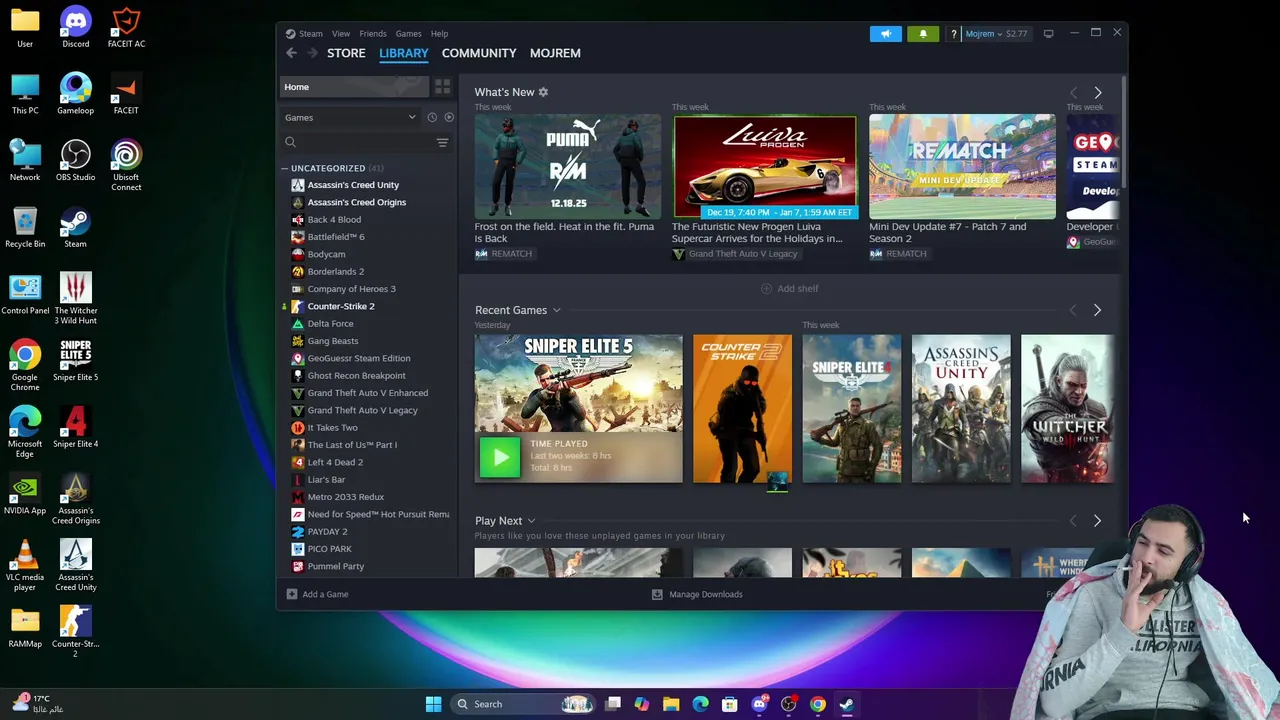
Task: Select Liar's Bar in game list
Action: (326, 480)
